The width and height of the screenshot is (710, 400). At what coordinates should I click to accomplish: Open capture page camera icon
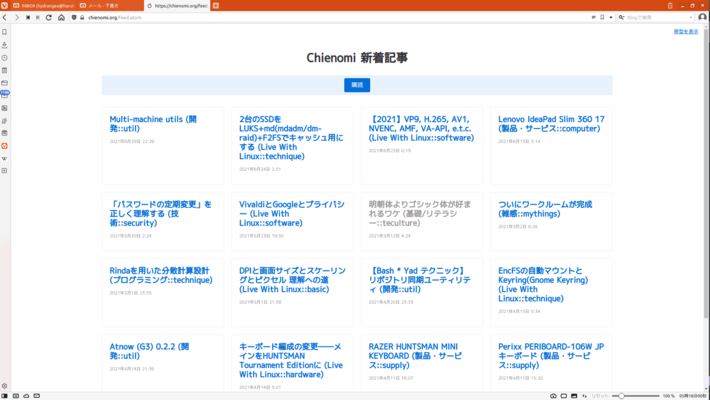click(x=553, y=396)
